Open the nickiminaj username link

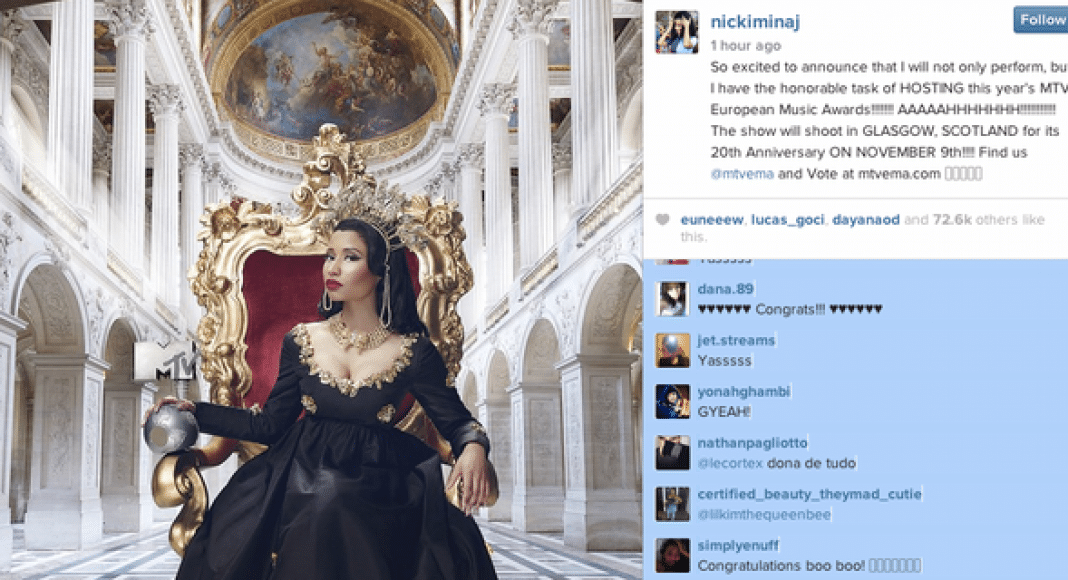click(x=755, y=22)
